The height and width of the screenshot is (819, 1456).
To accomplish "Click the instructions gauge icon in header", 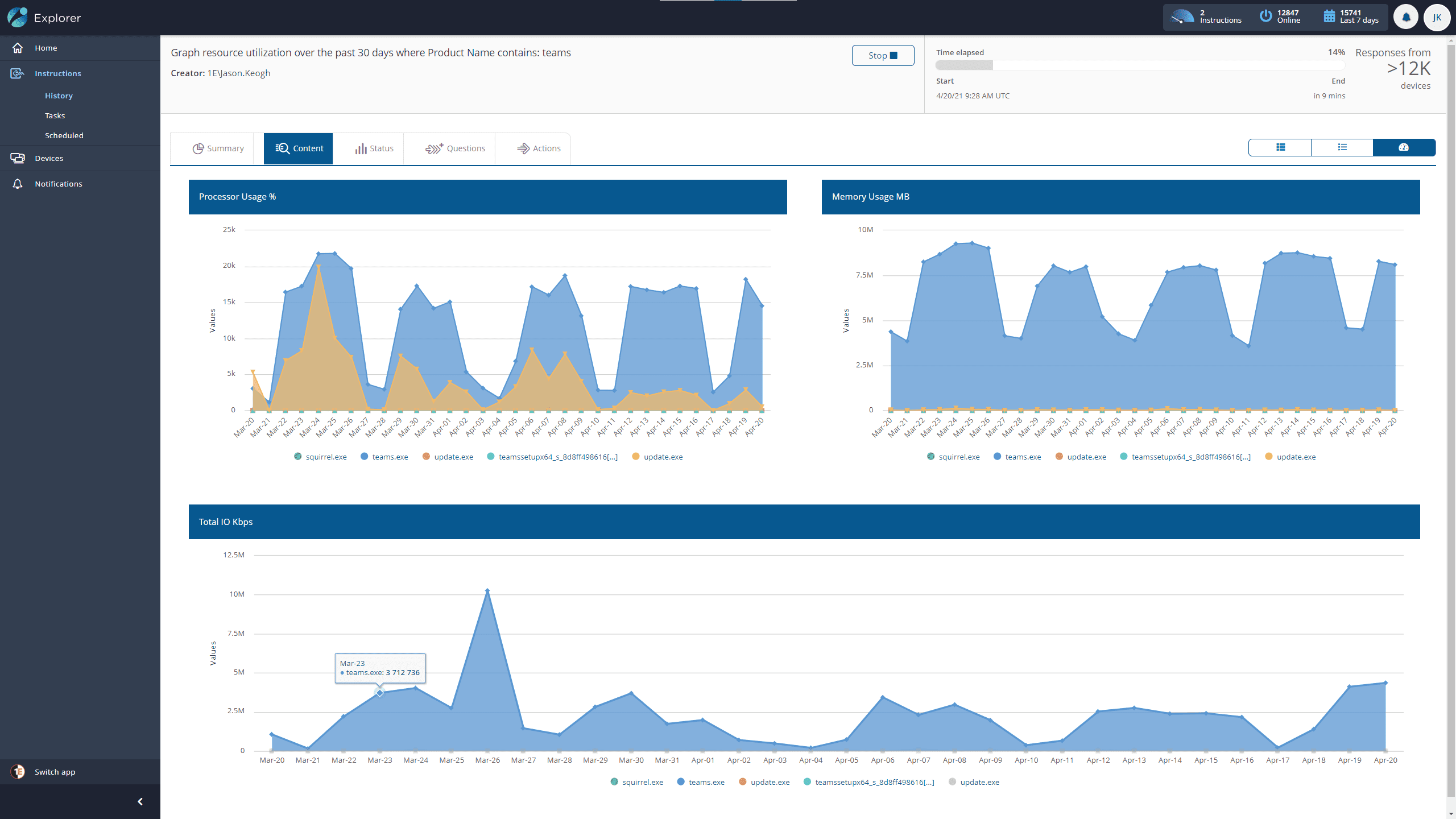I will (1182, 17).
